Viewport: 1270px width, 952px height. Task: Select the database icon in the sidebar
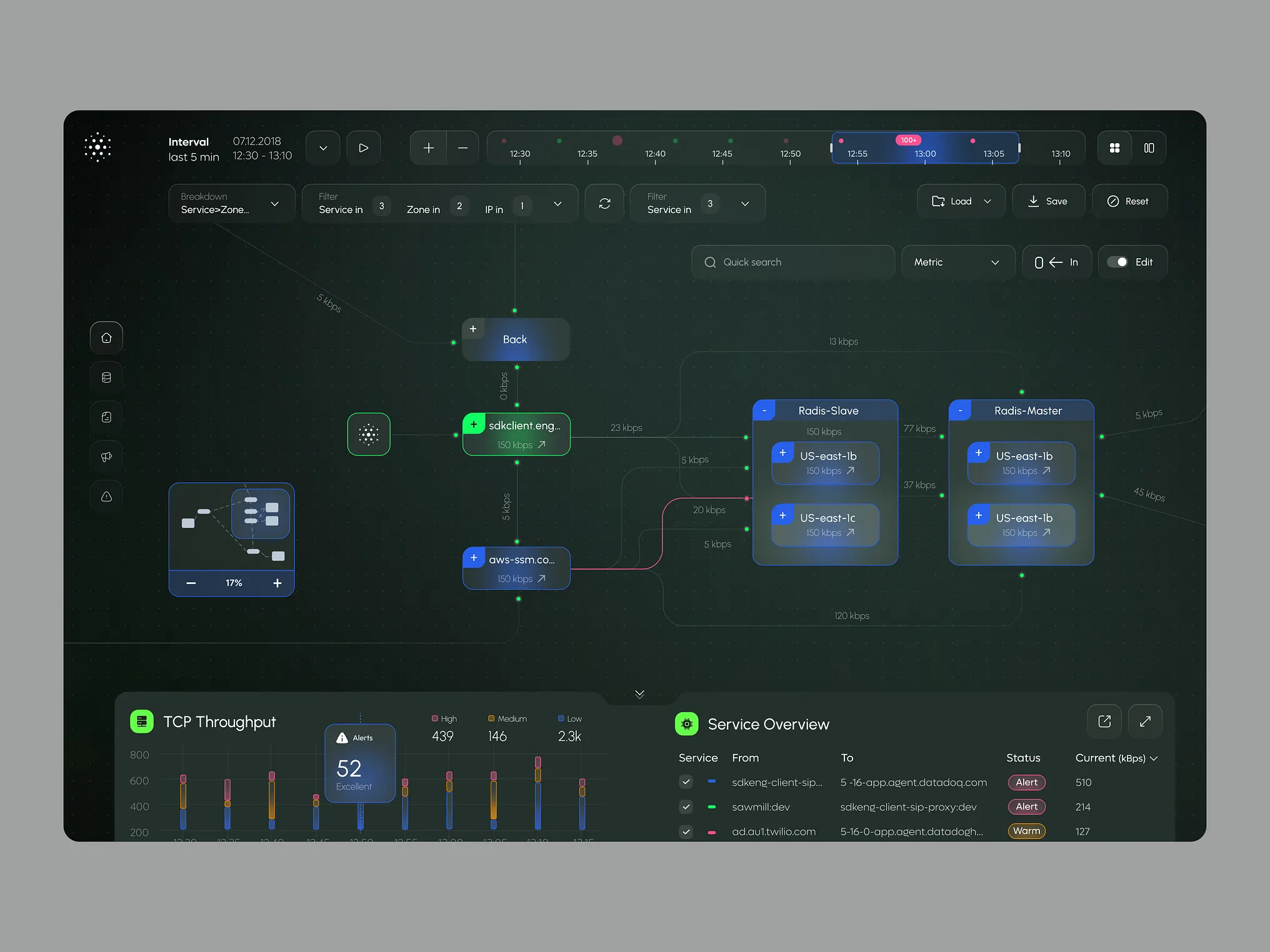click(106, 377)
